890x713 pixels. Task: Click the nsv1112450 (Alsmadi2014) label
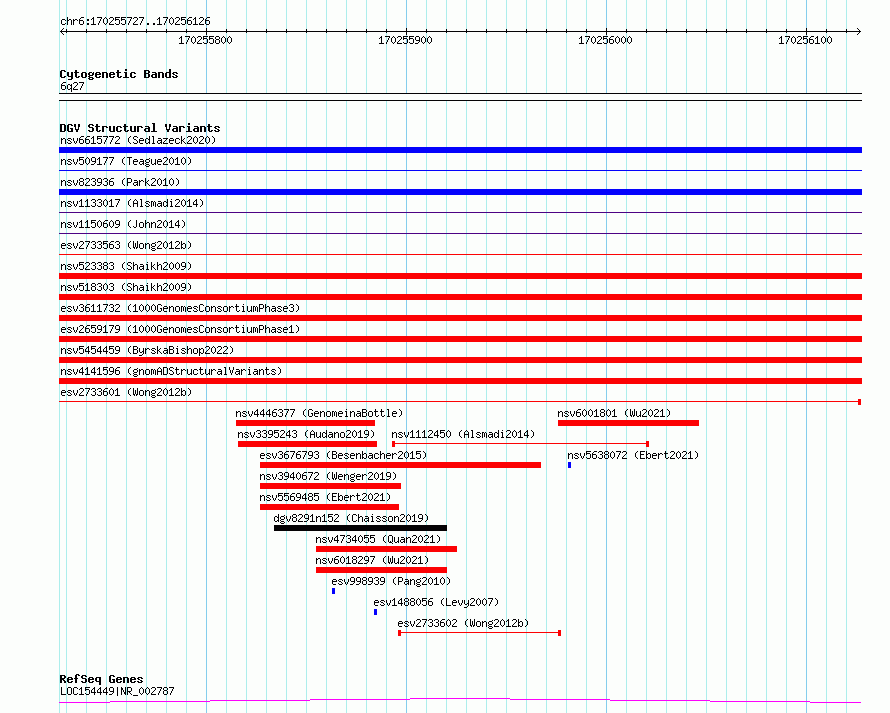pyautogui.click(x=463, y=434)
